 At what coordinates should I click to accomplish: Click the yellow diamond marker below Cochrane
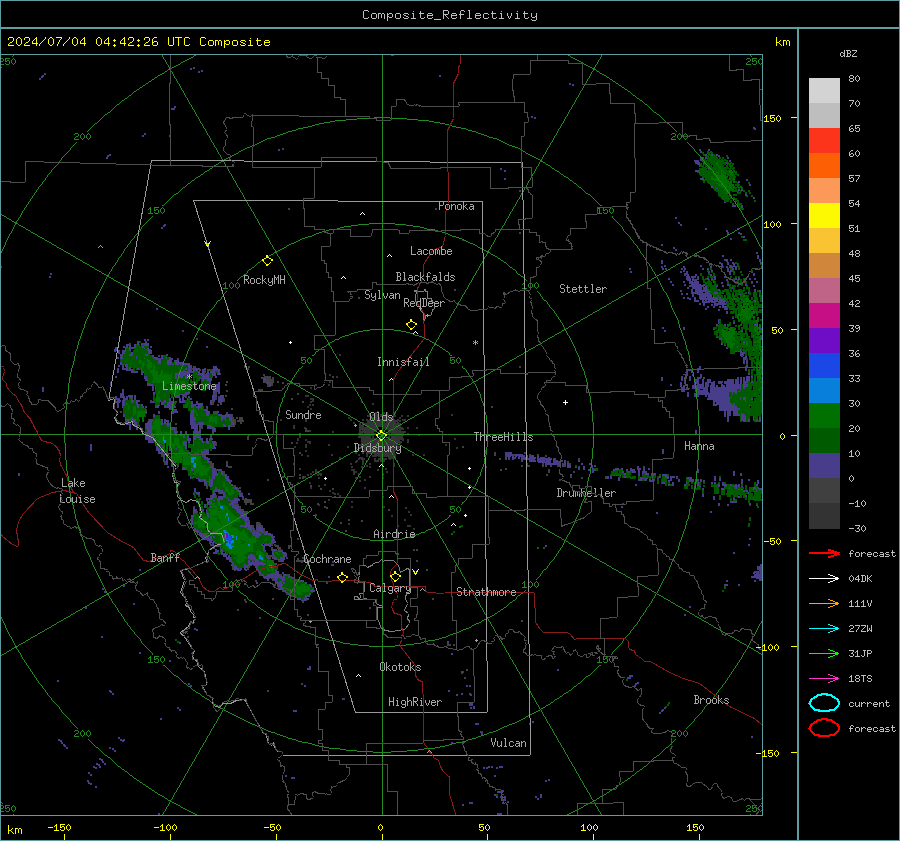(x=343, y=577)
